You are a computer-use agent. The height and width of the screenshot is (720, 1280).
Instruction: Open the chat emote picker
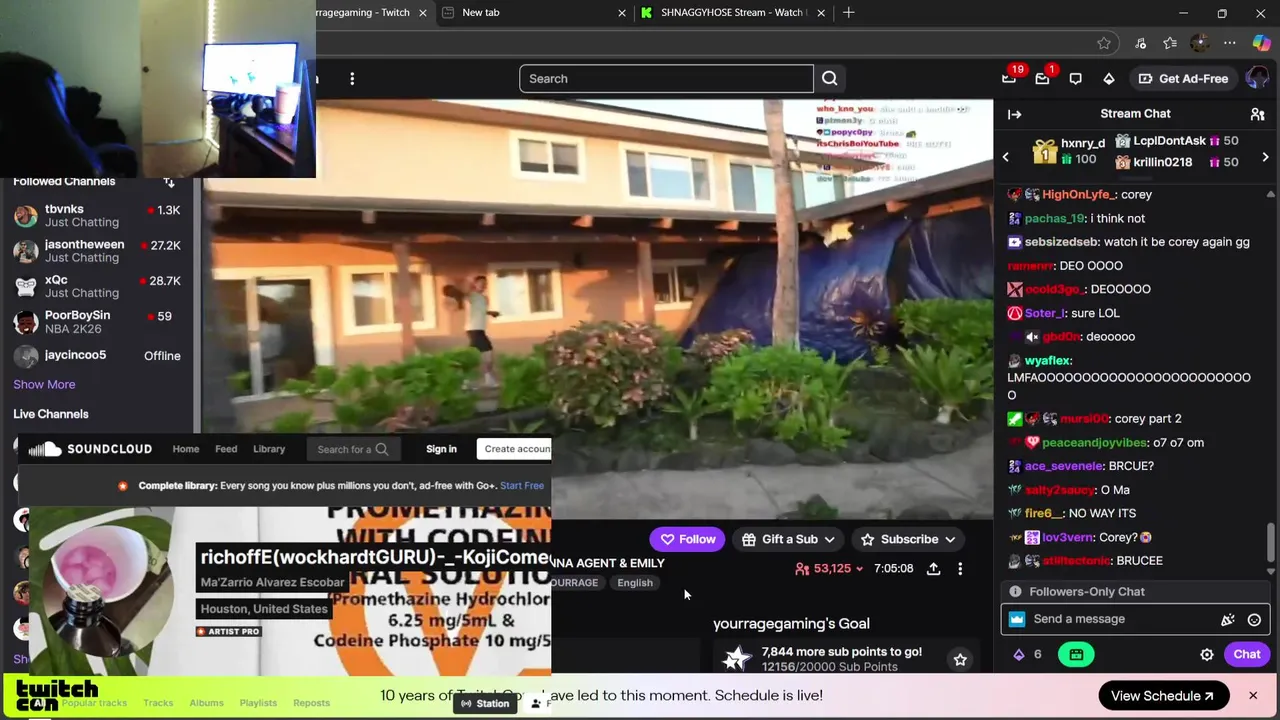click(1254, 619)
